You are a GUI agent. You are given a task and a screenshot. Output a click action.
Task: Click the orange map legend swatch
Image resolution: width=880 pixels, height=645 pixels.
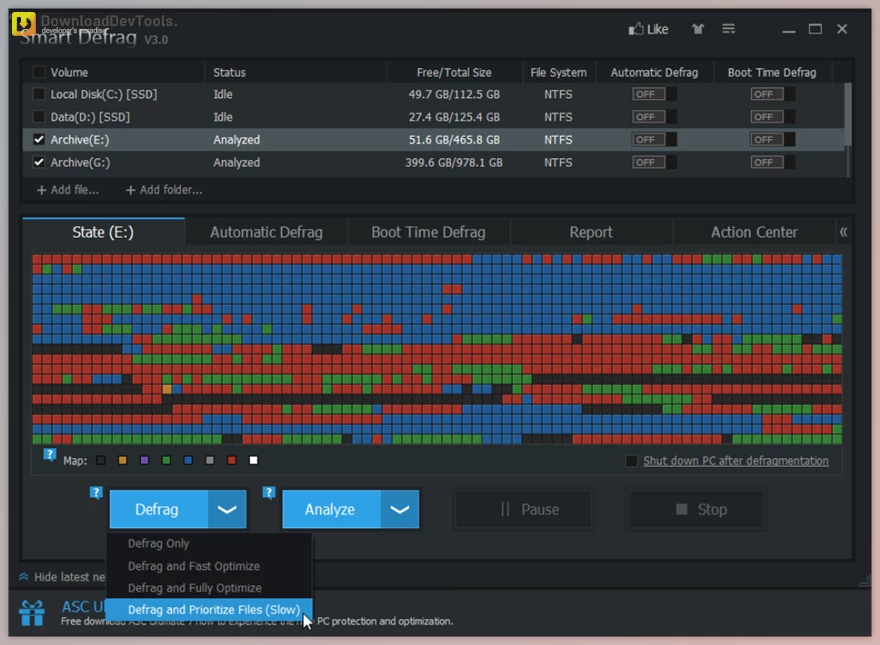tap(122, 460)
